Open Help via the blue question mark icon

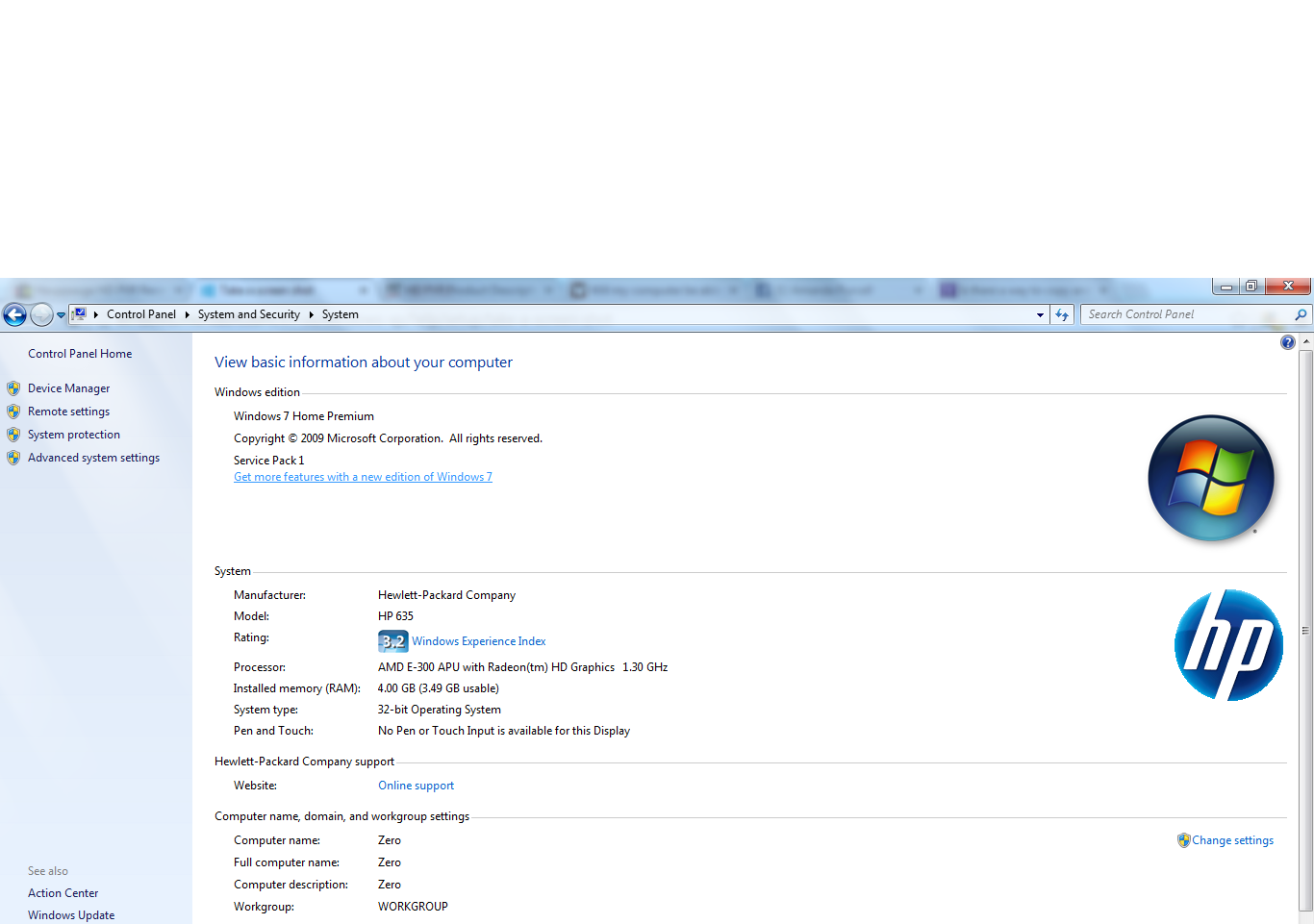1288,342
